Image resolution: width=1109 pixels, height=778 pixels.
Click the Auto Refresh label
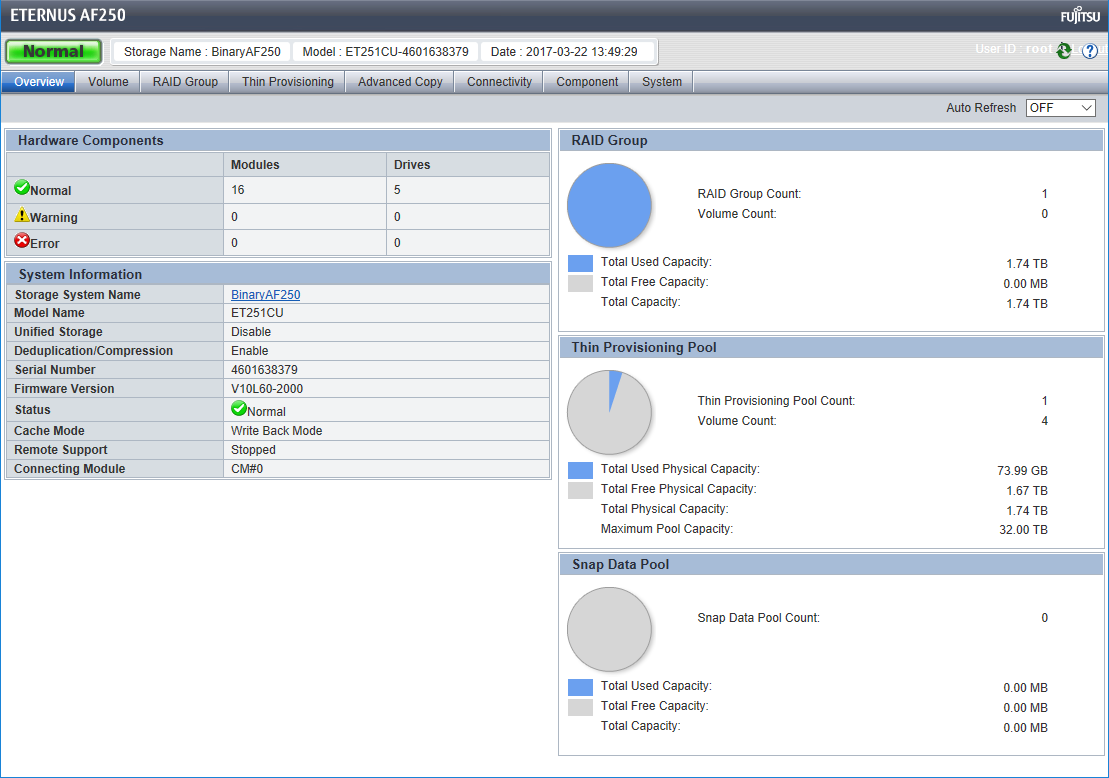(x=981, y=108)
